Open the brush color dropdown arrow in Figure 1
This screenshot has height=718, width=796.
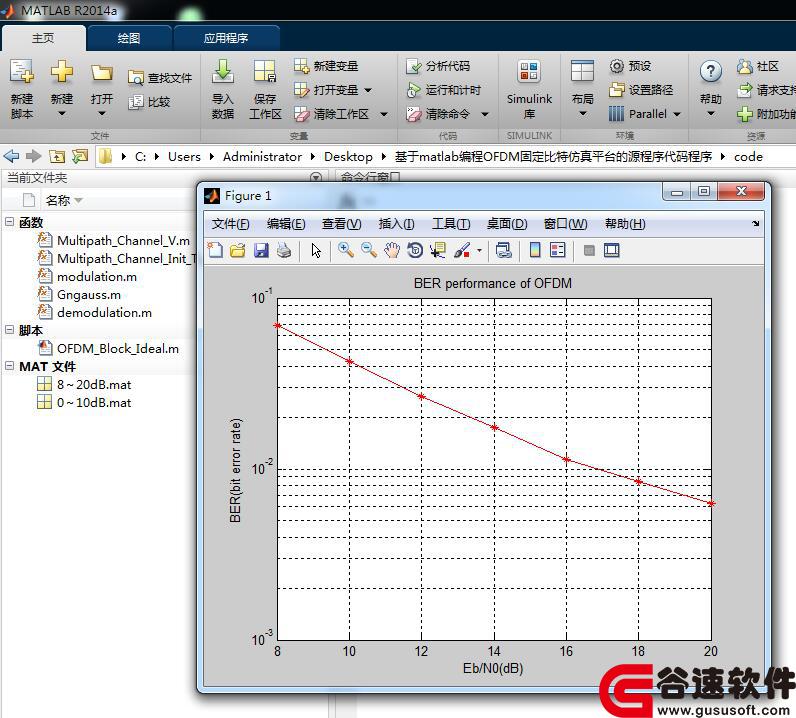pyautogui.click(x=479, y=250)
